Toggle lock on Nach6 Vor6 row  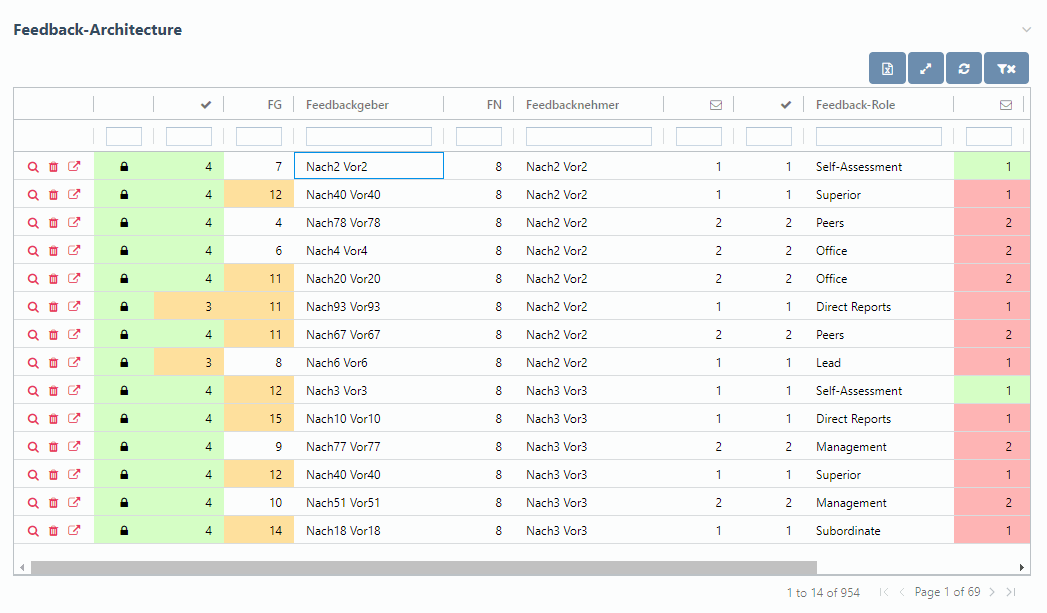coord(124,363)
